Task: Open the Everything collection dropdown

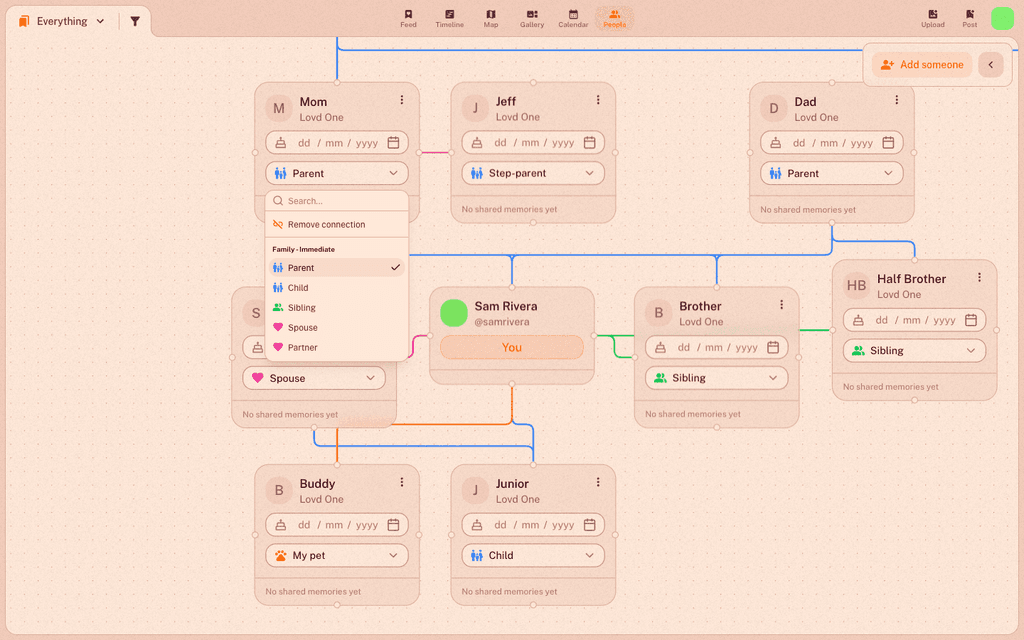Action: [x=62, y=21]
